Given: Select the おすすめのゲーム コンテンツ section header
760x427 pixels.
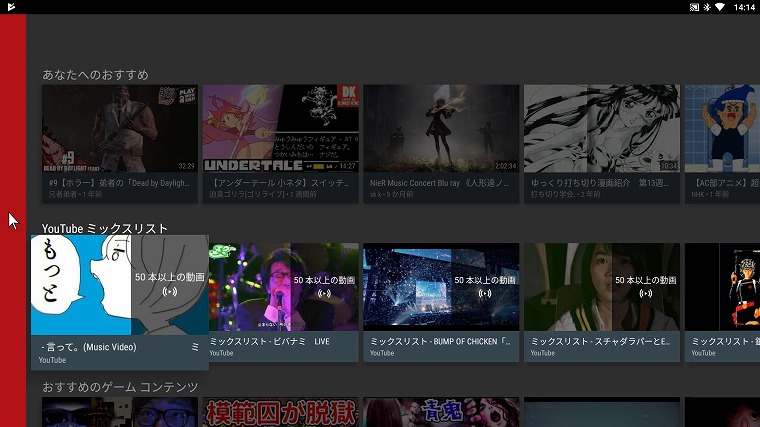Looking at the screenshot, I should click(120, 387).
